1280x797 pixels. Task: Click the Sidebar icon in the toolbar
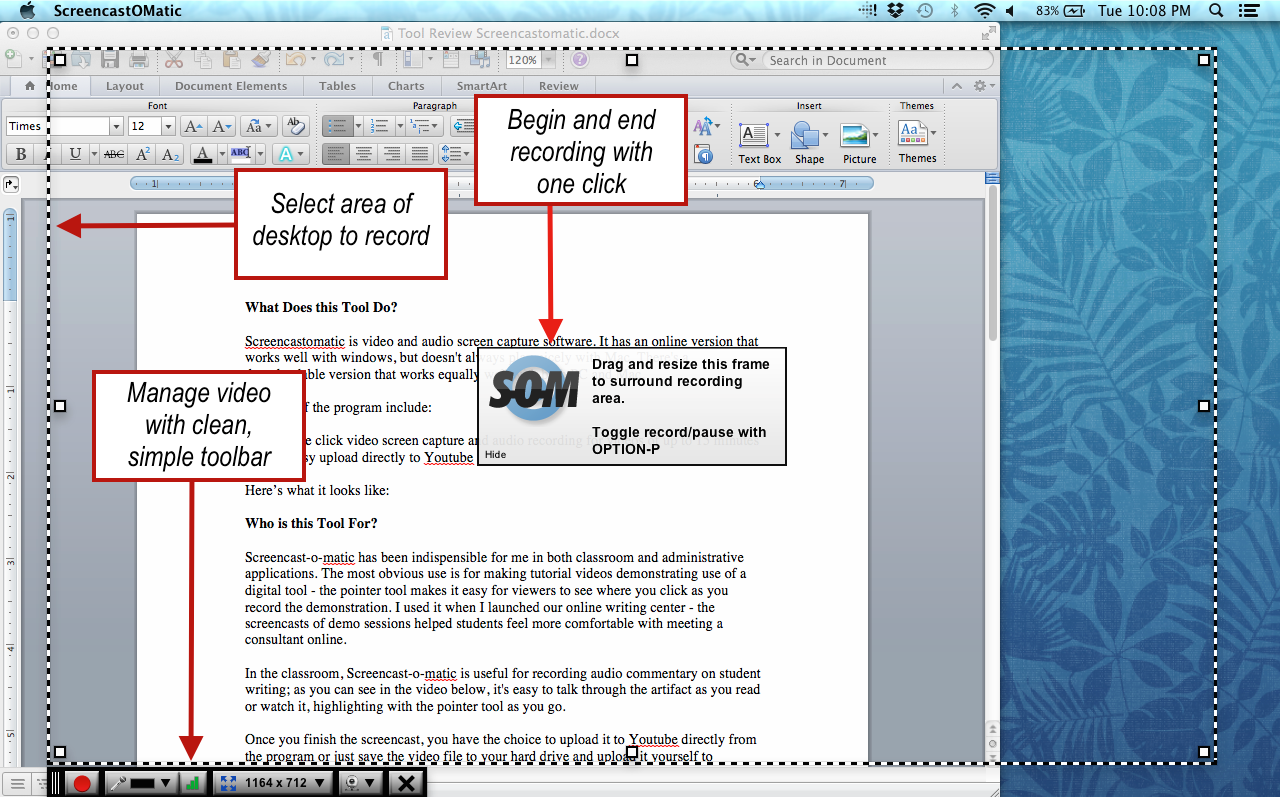pyautogui.click(x=413, y=60)
